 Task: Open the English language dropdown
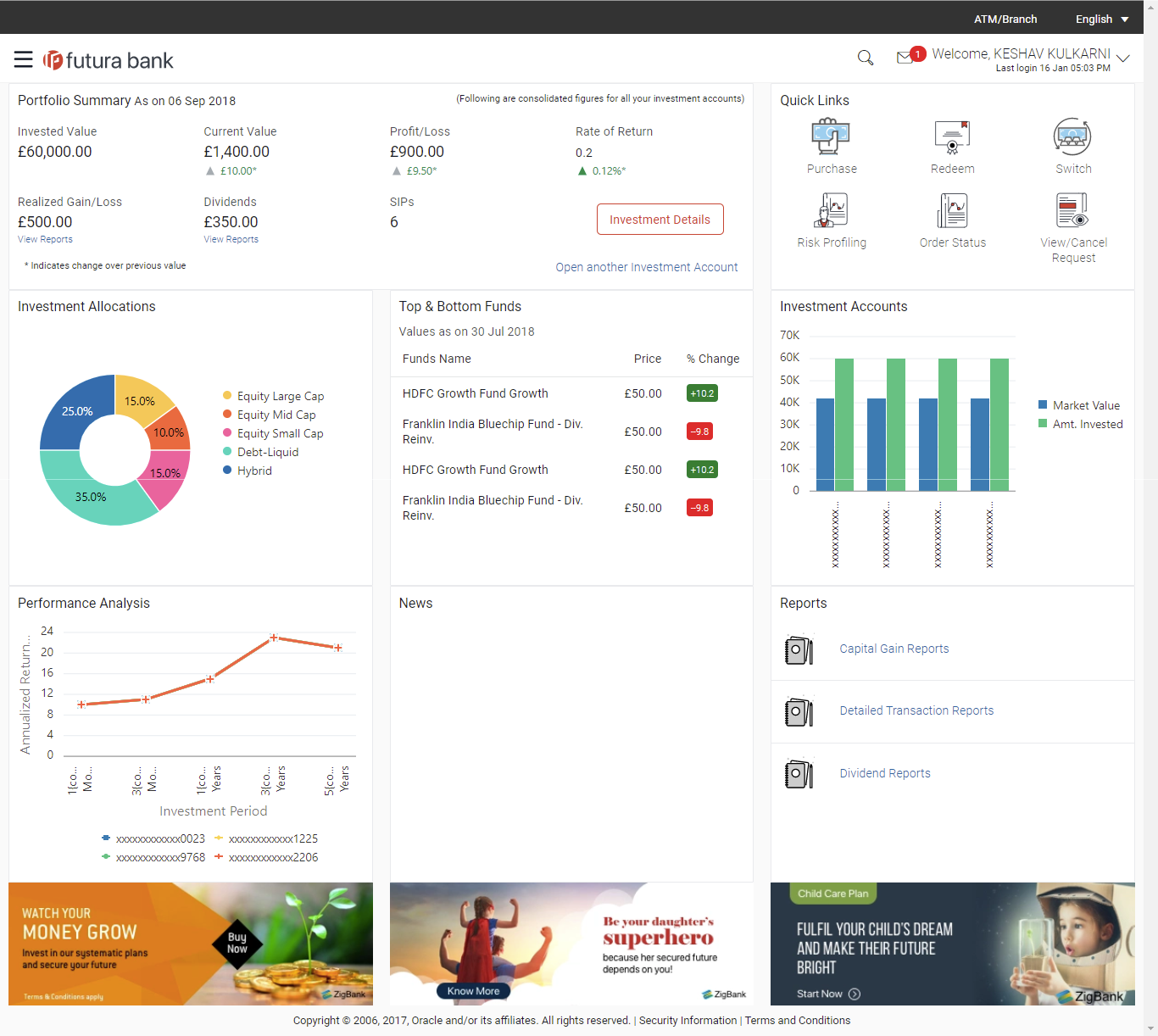click(1102, 19)
